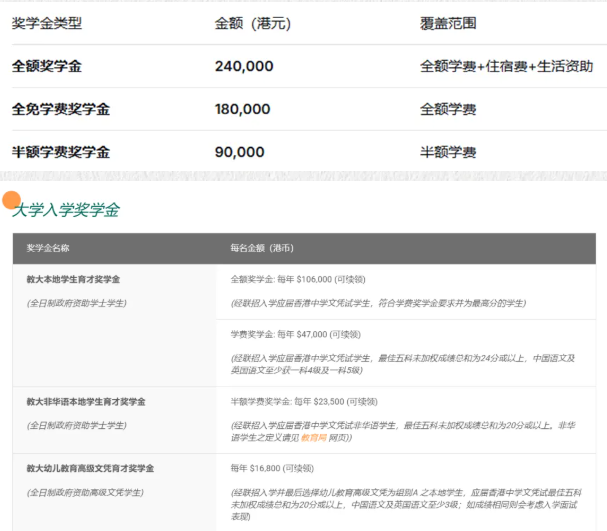Select the 180,000 amount cell

click(242, 109)
